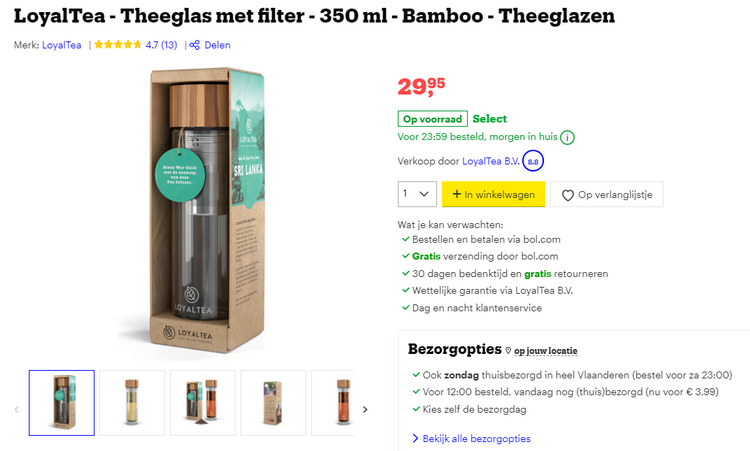Add product with In winkelwagen button
The width and height of the screenshot is (750, 451).
pos(493,194)
